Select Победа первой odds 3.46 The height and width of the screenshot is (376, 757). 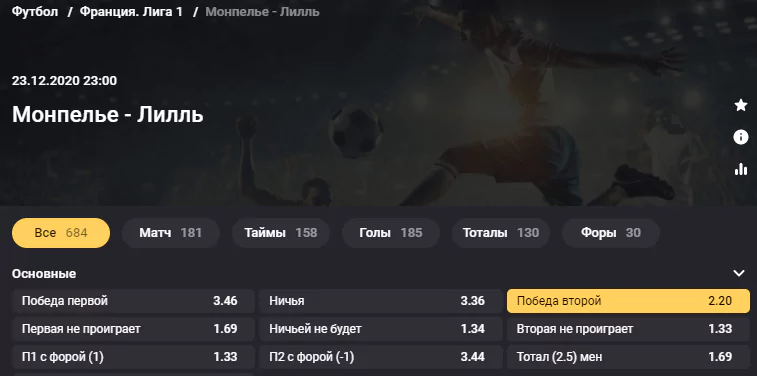tap(133, 301)
